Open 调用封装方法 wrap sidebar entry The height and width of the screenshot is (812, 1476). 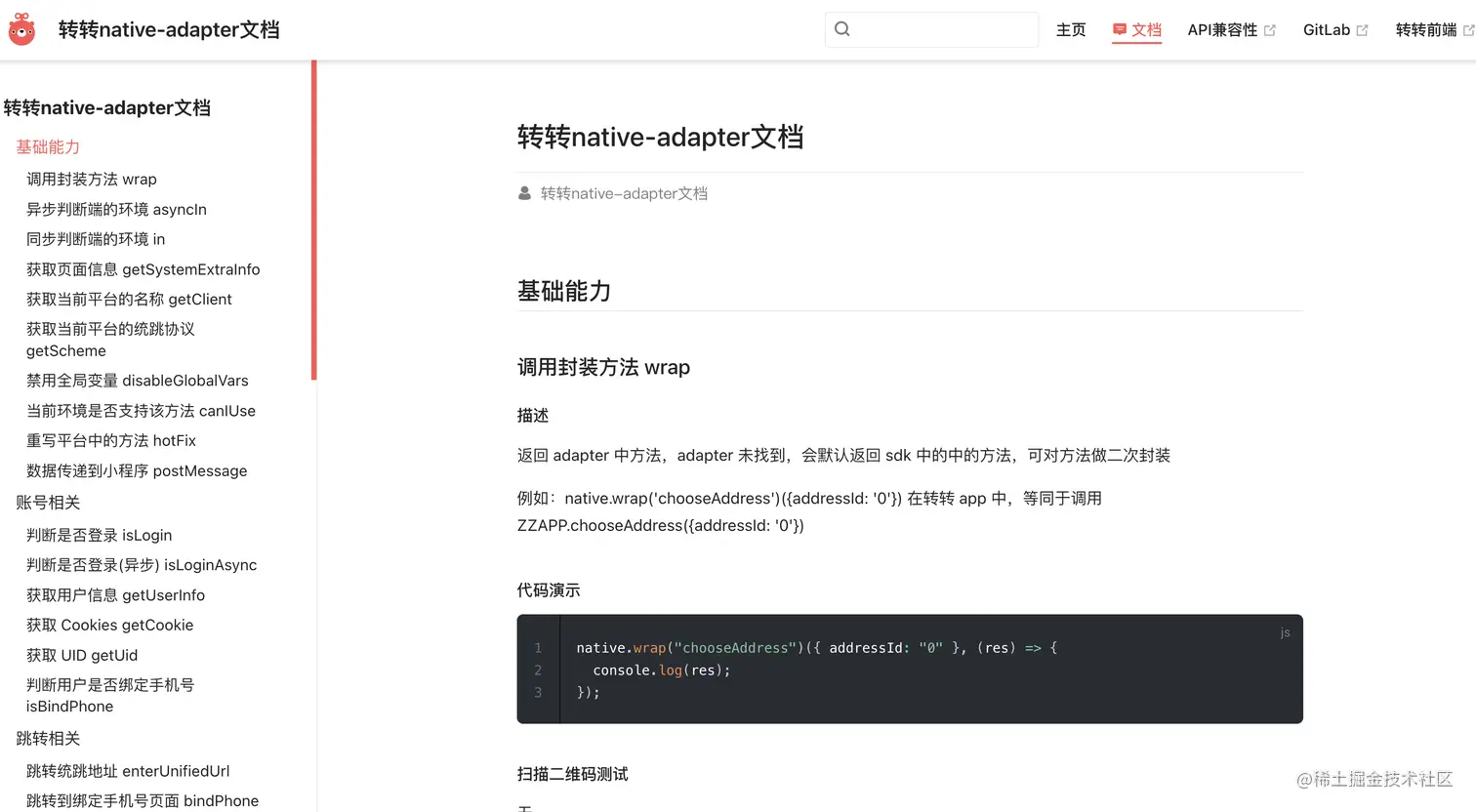point(92,179)
